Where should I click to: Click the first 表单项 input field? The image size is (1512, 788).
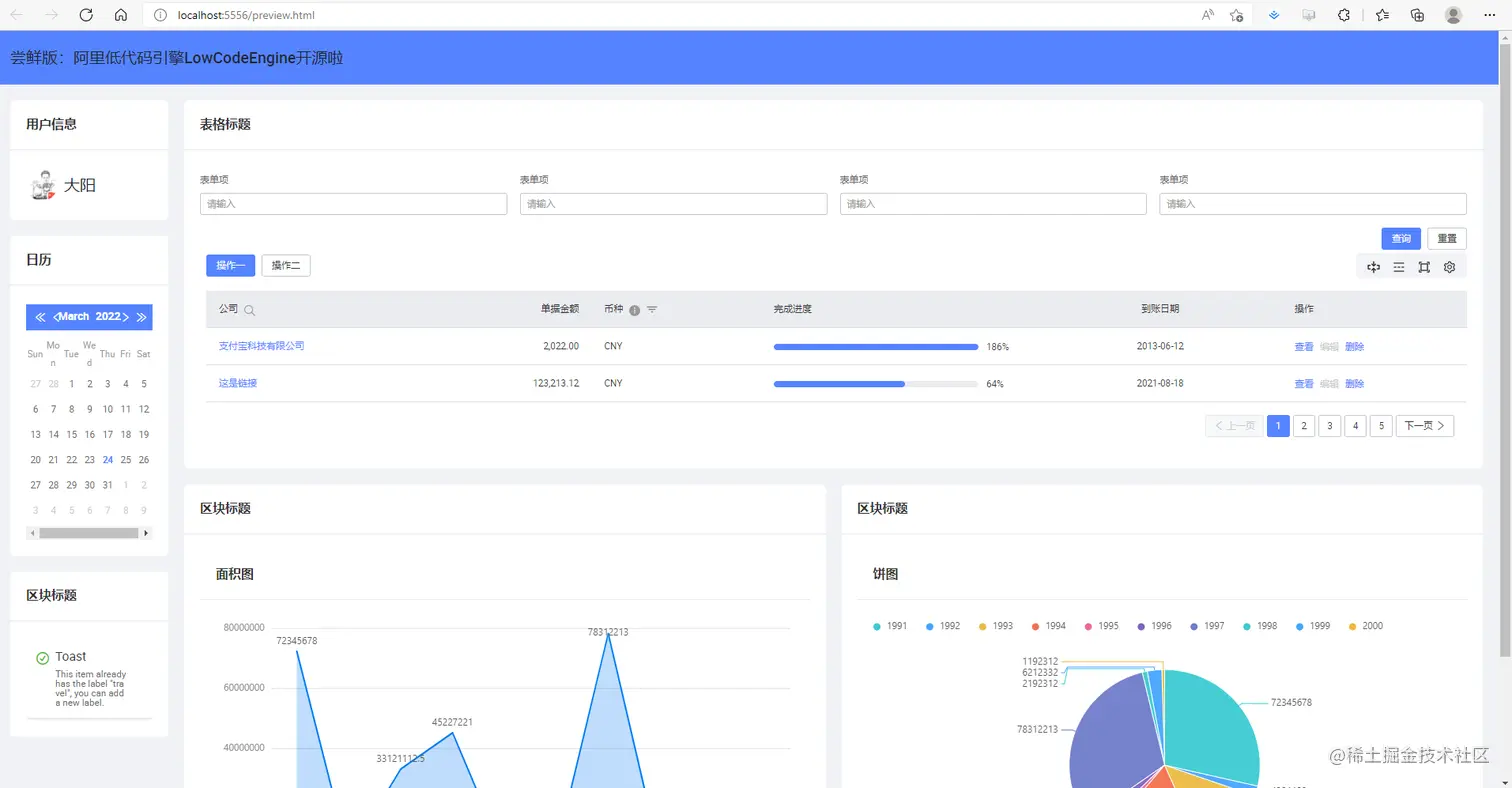[x=353, y=204]
